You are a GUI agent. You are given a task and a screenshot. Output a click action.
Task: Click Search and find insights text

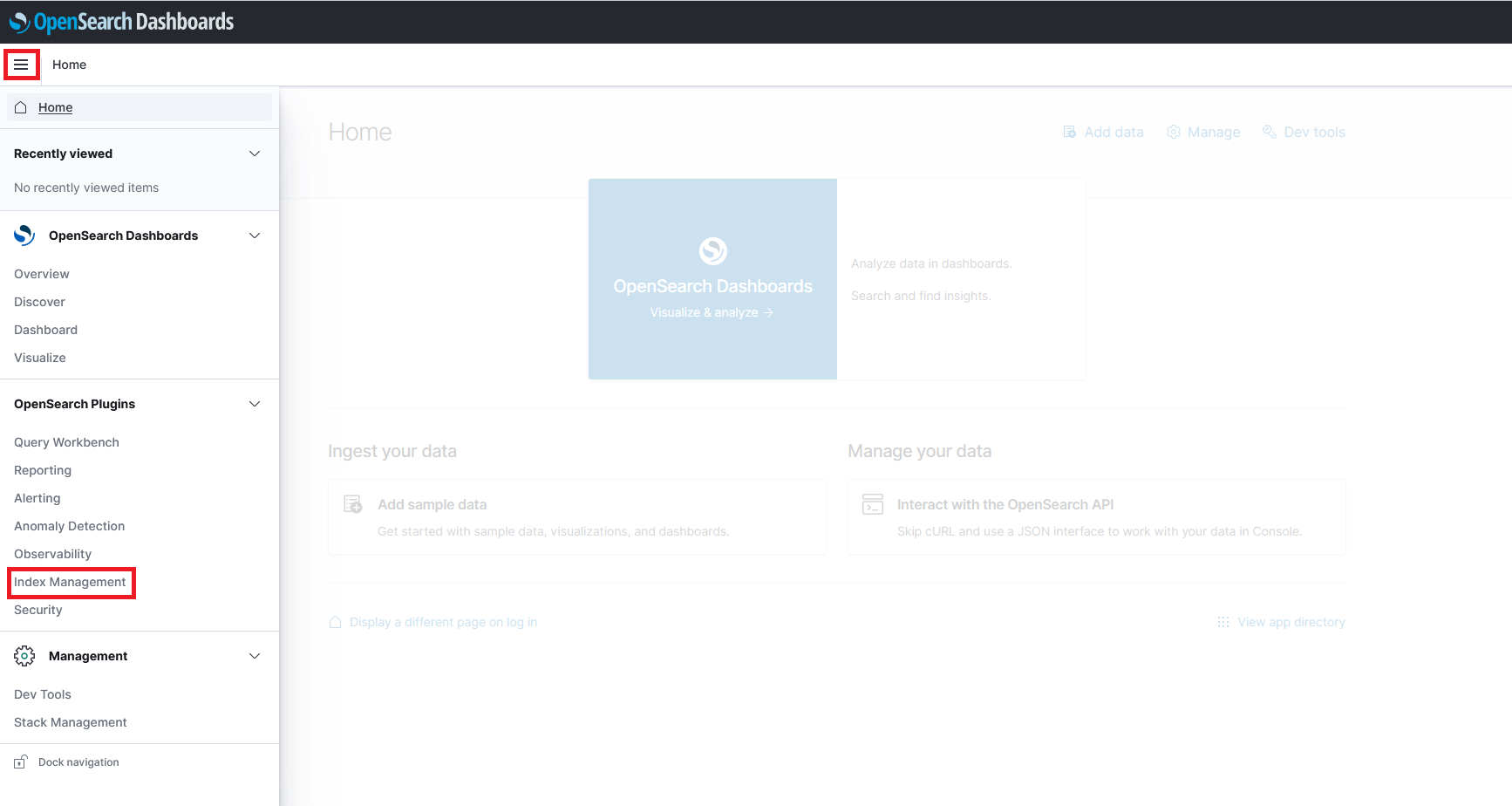point(921,296)
